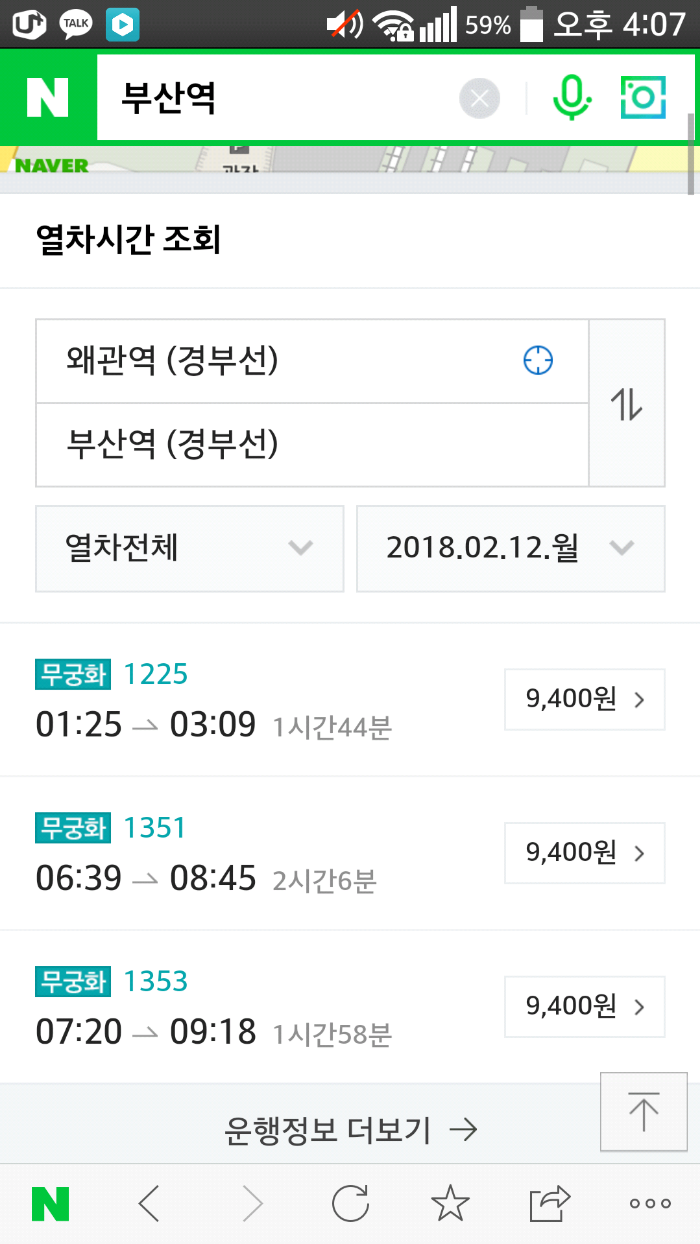Start voice search with the microphone icon
This screenshot has height=1244, width=700.
tap(572, 97)
